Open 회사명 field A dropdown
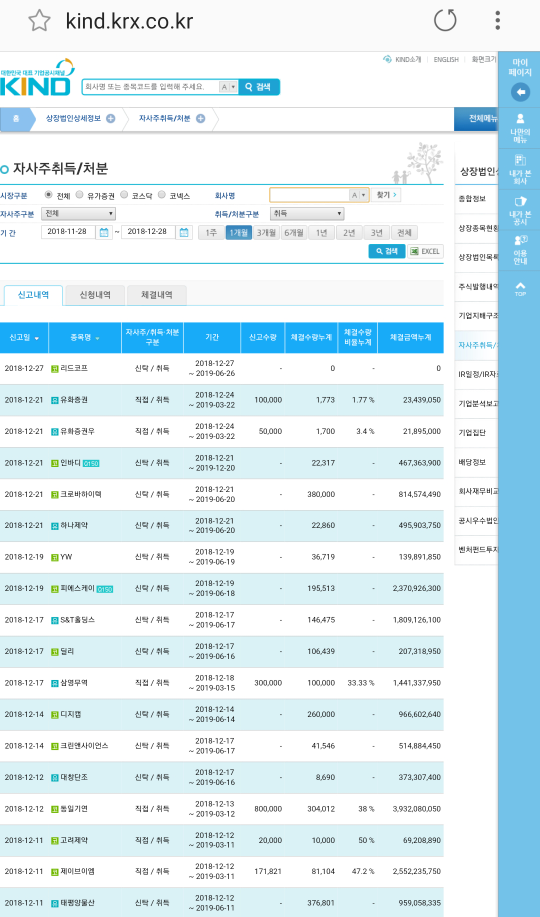The width and height of the screenshot is (540, 917). point(359,195)
